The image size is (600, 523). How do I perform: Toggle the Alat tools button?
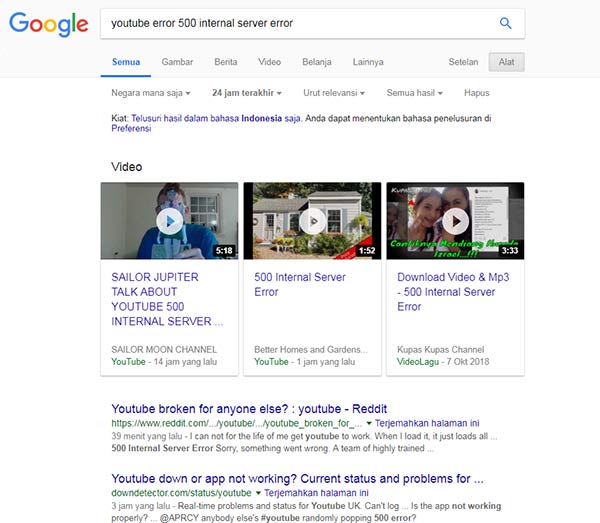tap(506, 62)
